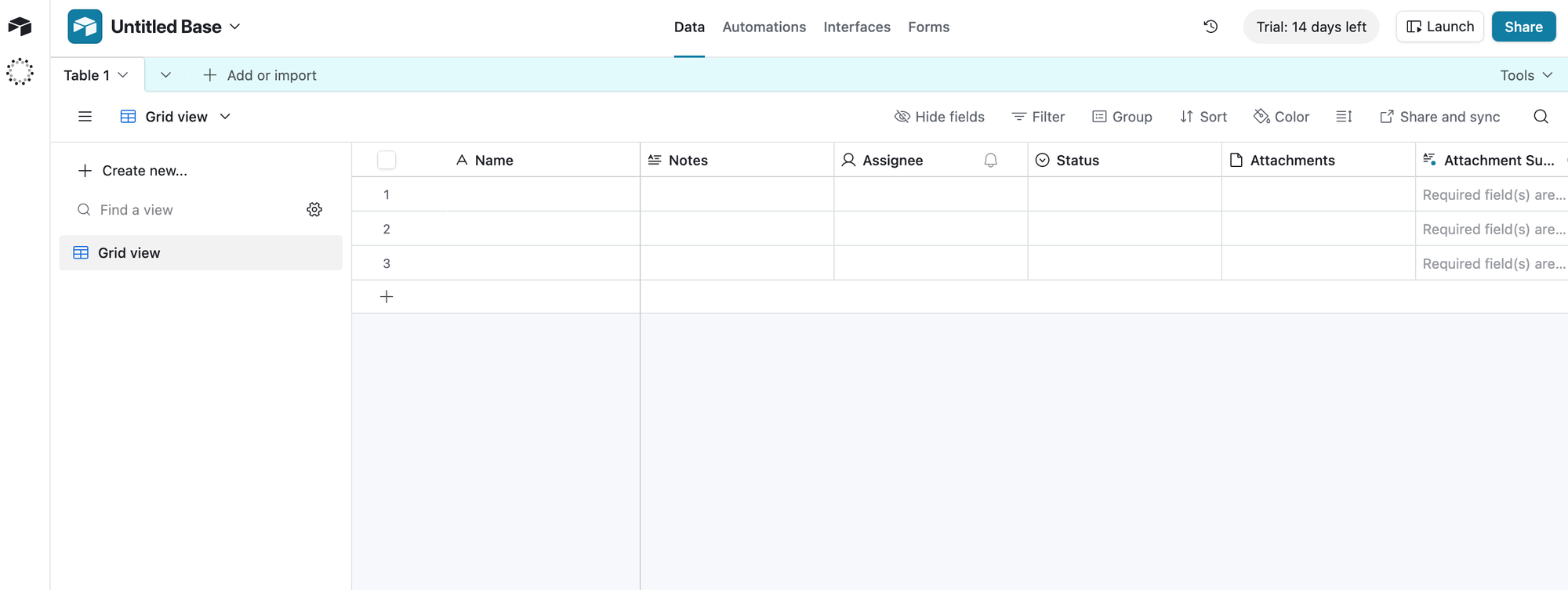This screenshot has width=1568, height=590.
Task: Click the Untitled Base app icon
Action: coord(85,27)
